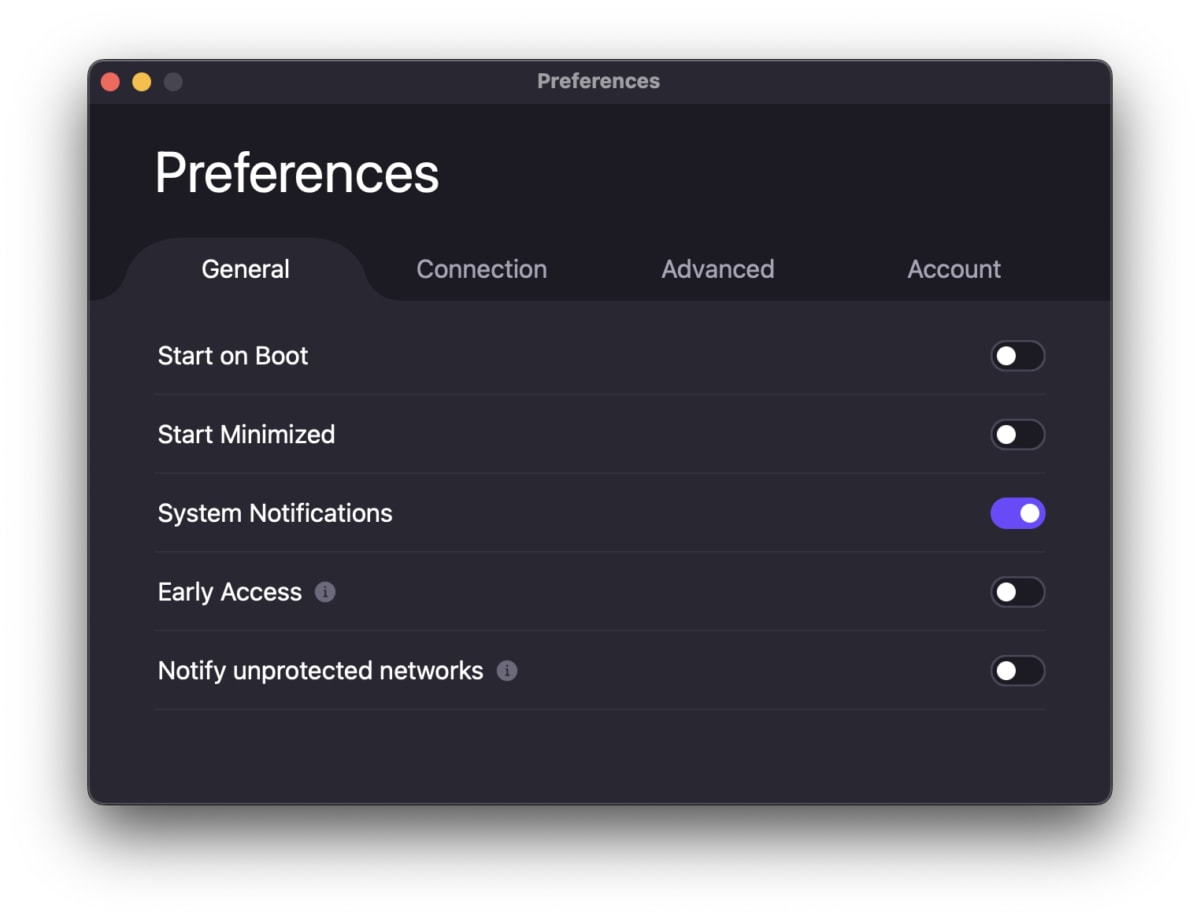Switch on Notify unprotected networks toggle
Viewport: 1200px width, 921px height.
(x=1018, y=671)
